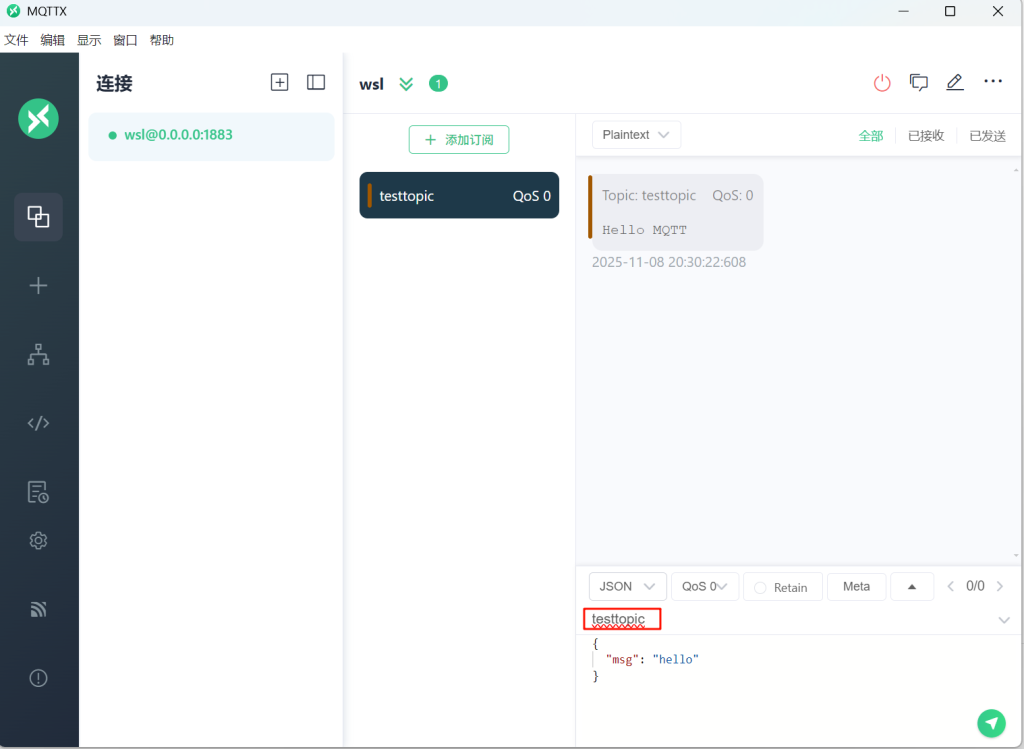Click the new connection plus icon in sidebar
Viewport: 1024px width, 749px height.
[x=38, y=286]
